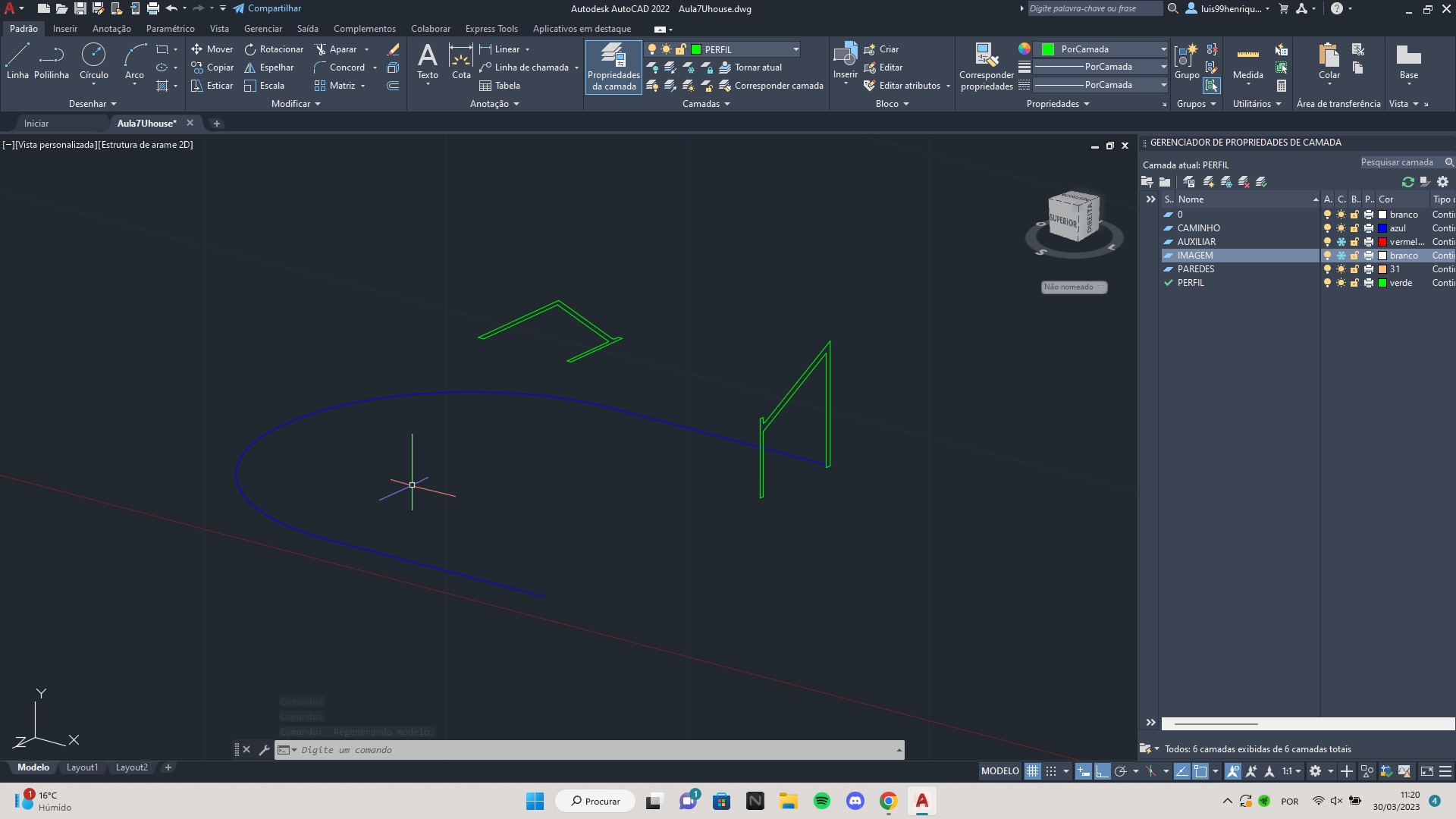
Task: Click the Copiar tool
Action: click(212, 67)
